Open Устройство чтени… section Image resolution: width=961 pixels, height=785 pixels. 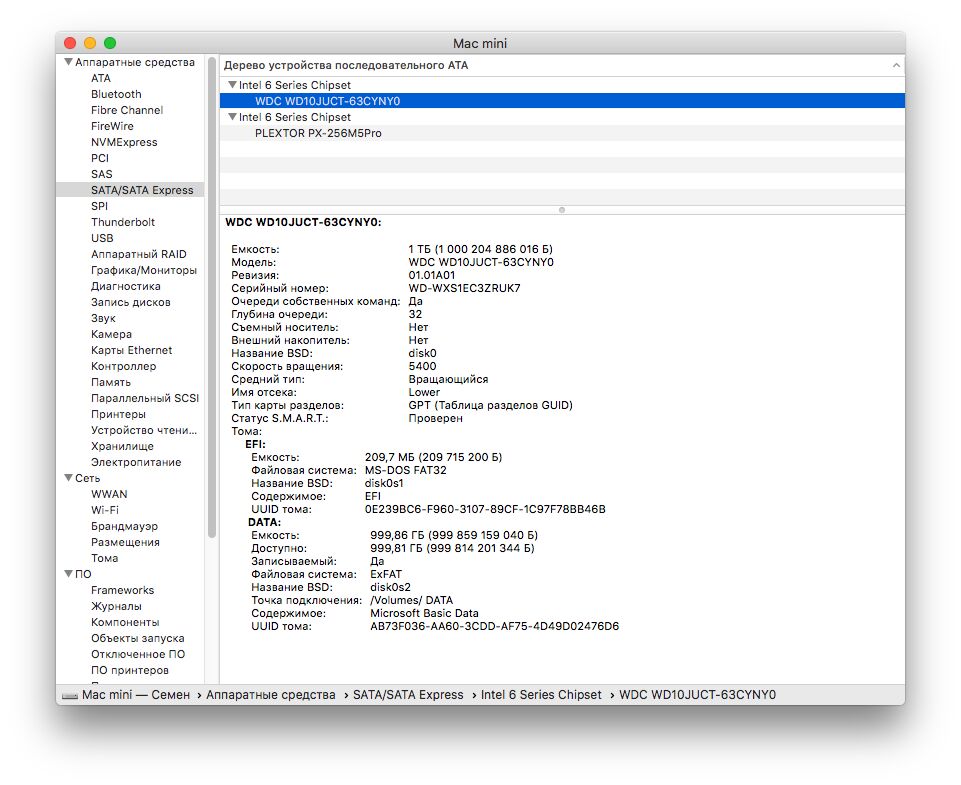(x=144, y=430)
